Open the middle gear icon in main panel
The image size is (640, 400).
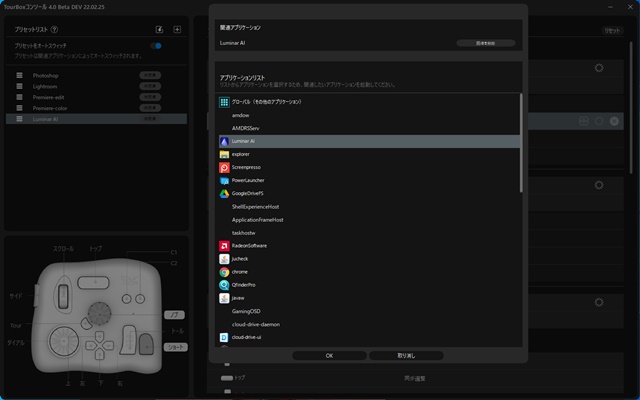[599, 185]
